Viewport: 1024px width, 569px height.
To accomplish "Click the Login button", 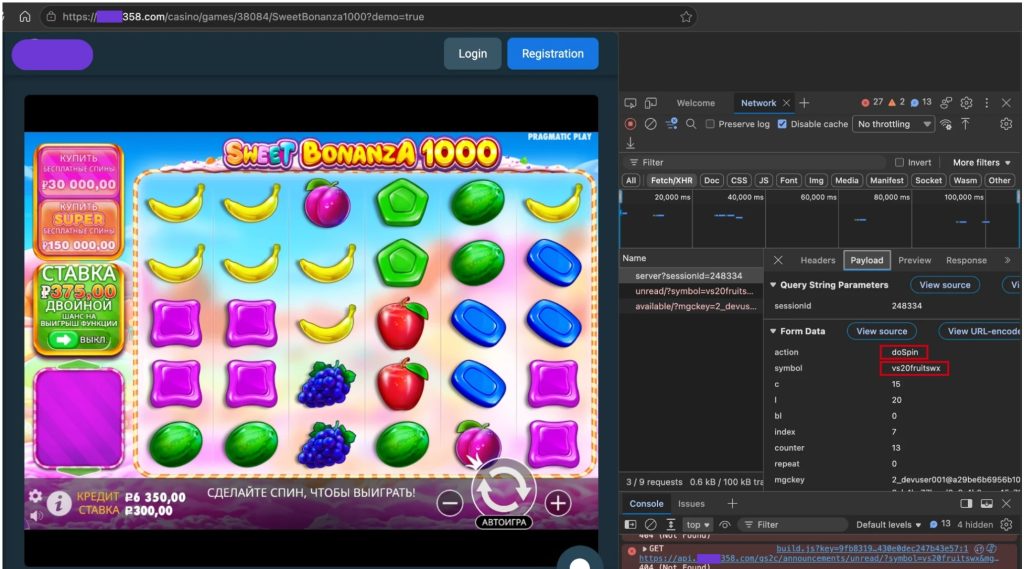I will pos(473,54).
